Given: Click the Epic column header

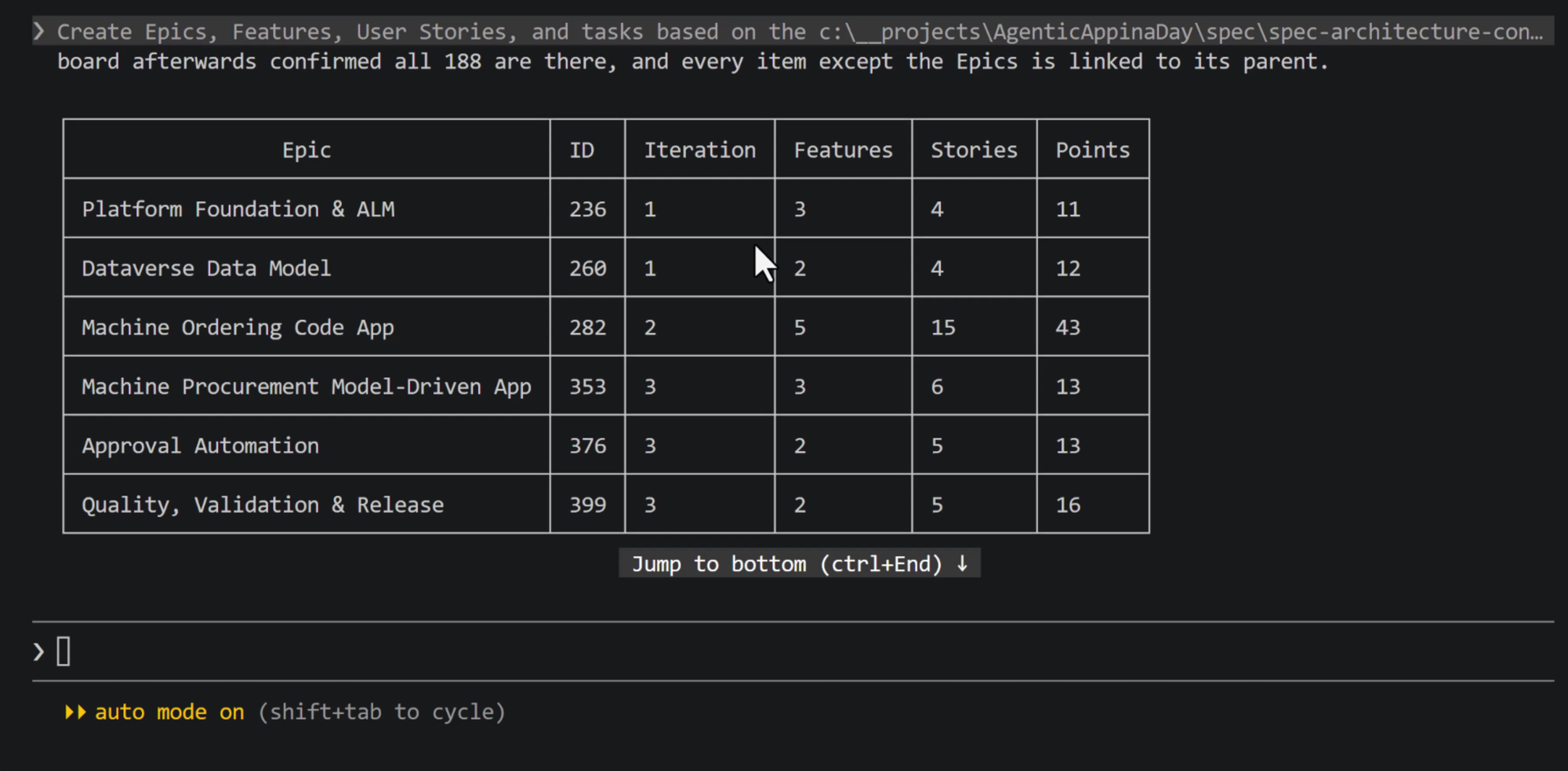Looking at the screenshot, I should click(307, 150).
